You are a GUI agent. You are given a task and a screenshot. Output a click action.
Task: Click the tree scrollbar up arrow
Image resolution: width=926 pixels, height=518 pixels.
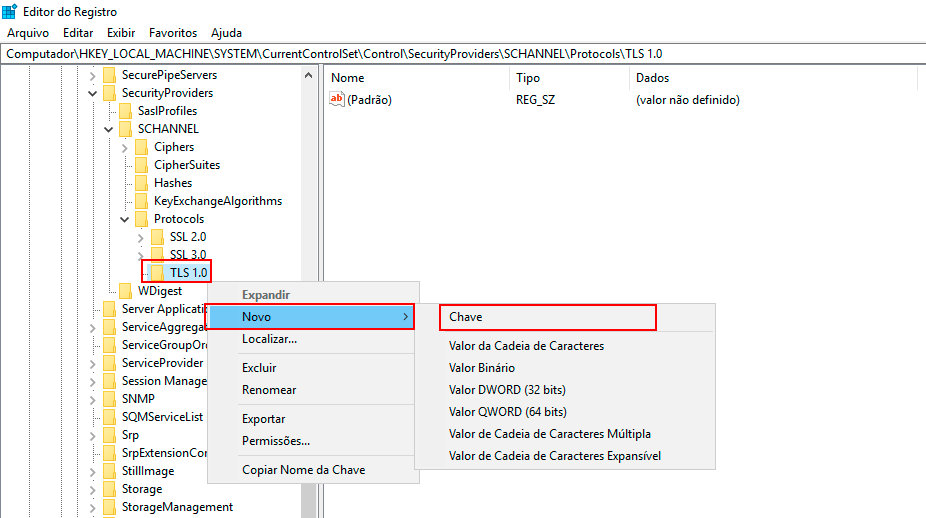pos(308,75)
